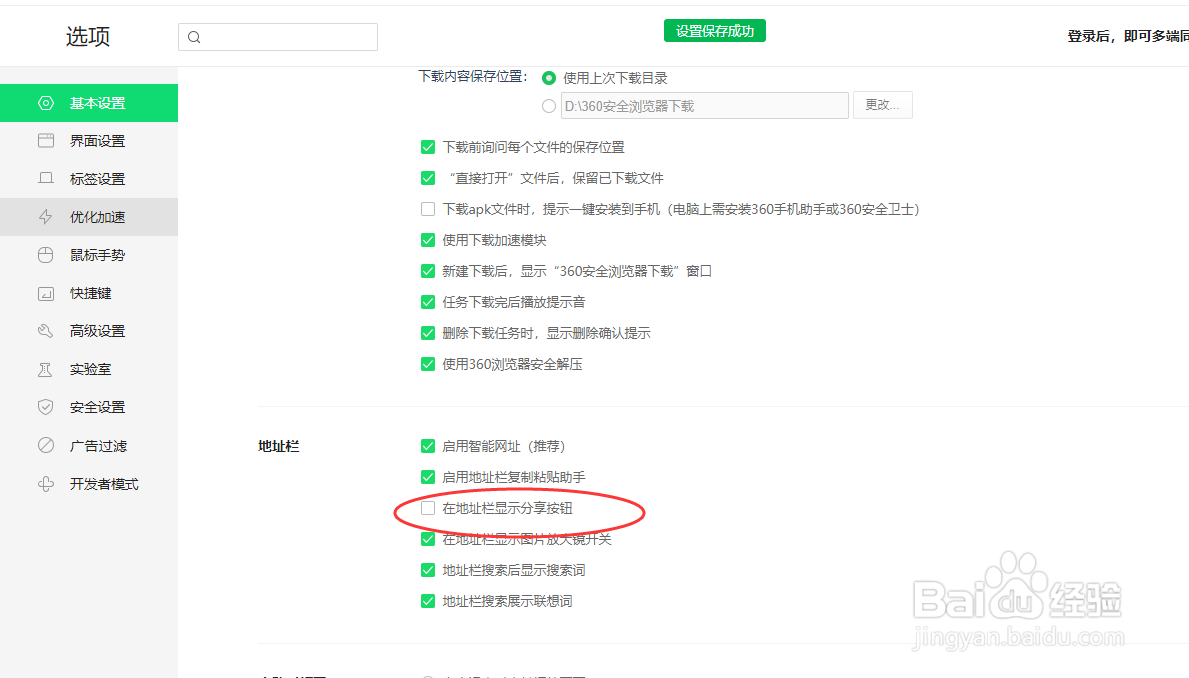The height and width of the screenshot is (678, 1189).
Task: Open 广告过滤 settings
Action: point(89,445)
